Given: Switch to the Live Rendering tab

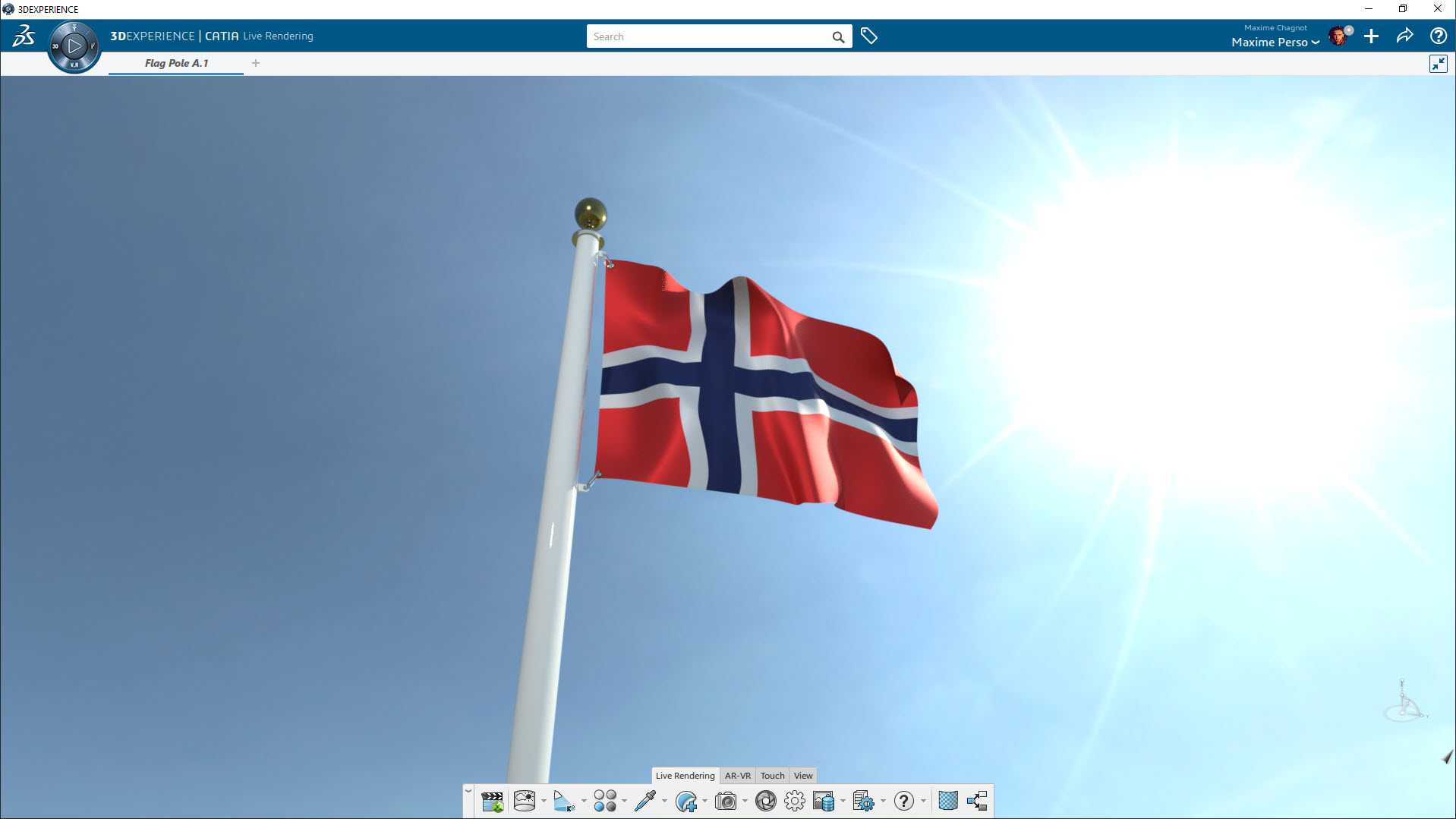Looking at the screenshot, I should 685,776.
